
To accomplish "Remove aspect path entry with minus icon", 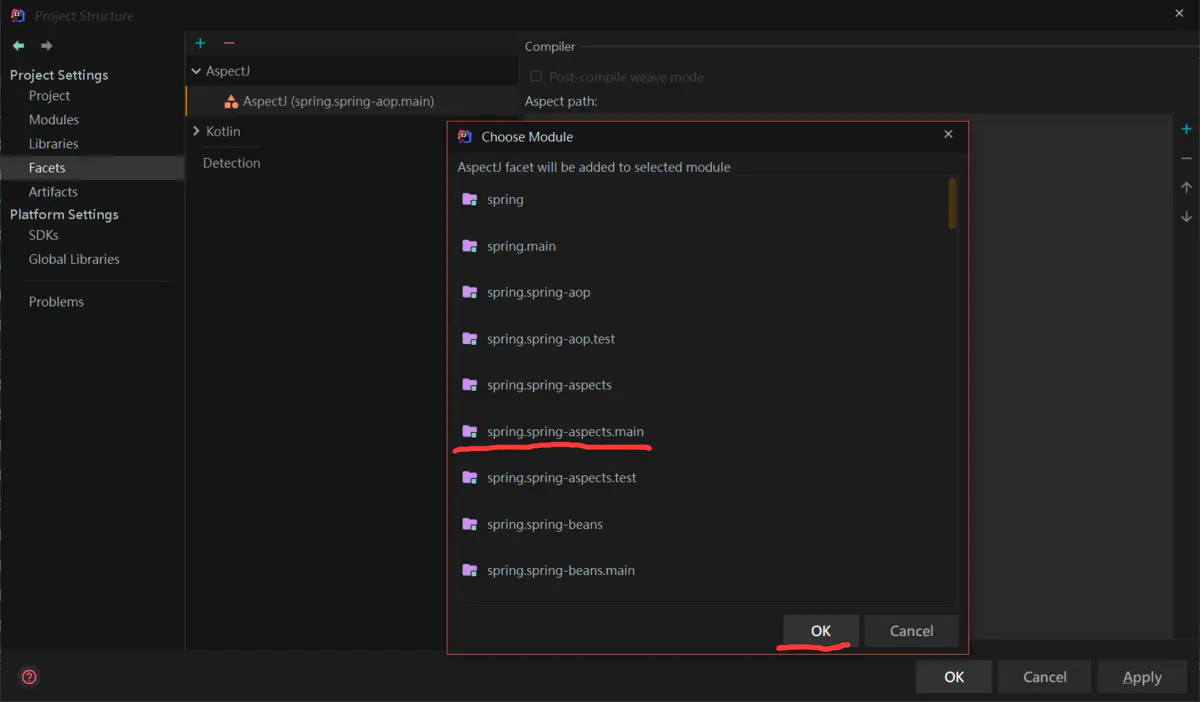I will click(x=1186, y=158).
